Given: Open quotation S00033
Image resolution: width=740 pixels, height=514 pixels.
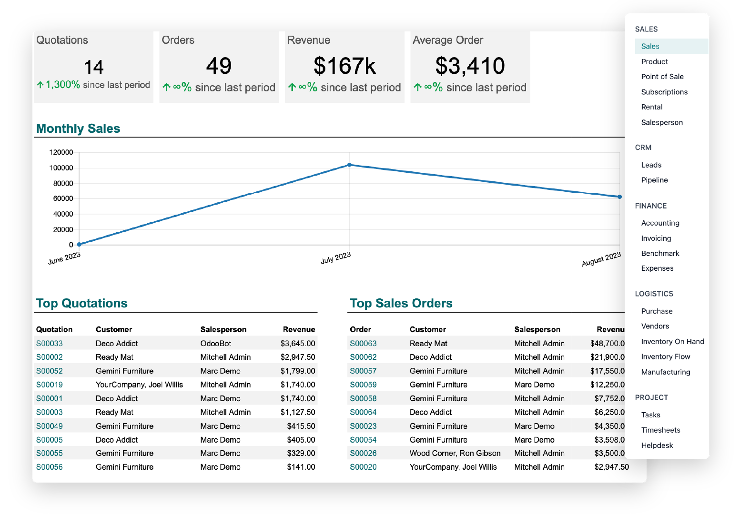Looking at the screenshot, I should click(49, 343).
